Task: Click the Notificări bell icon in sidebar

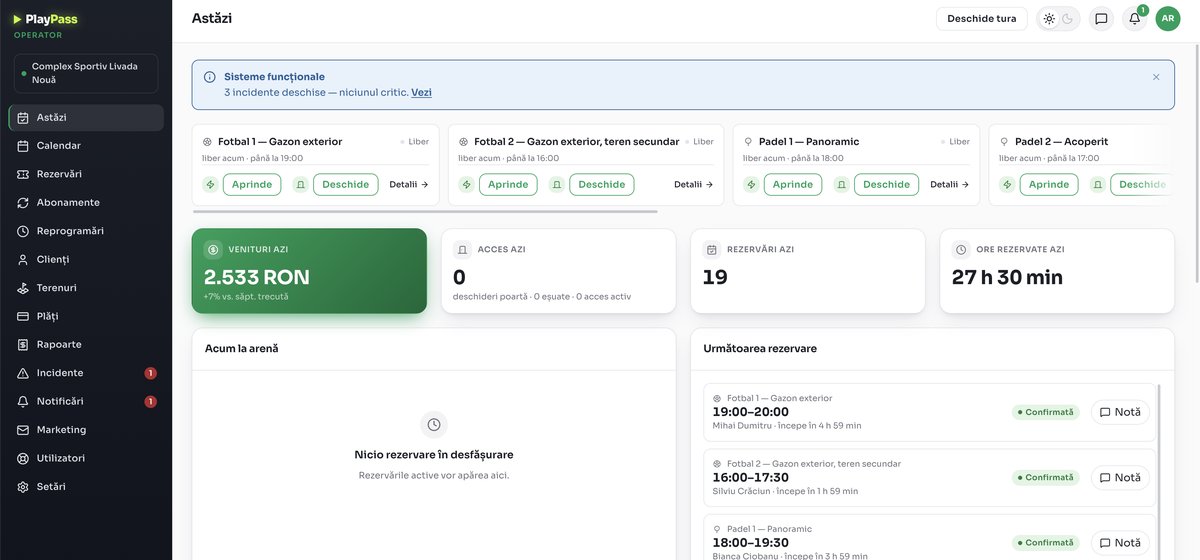Action: tap(23, 401)
